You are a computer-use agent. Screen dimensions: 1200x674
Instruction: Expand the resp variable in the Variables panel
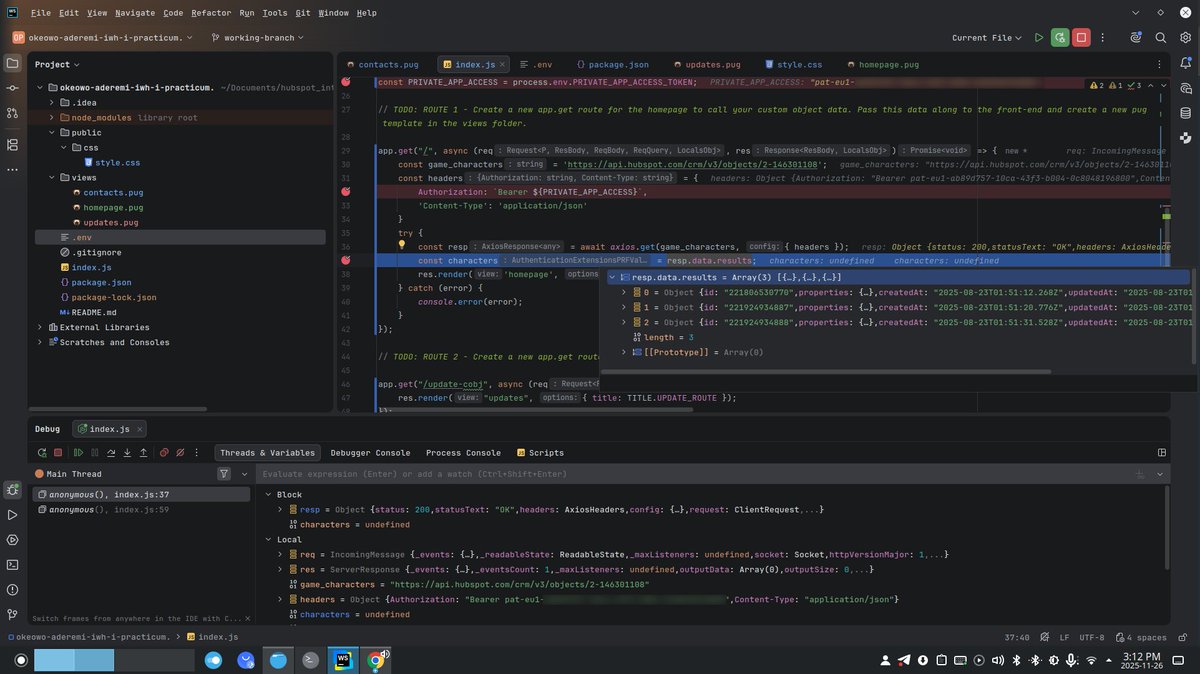pos(280,509)
